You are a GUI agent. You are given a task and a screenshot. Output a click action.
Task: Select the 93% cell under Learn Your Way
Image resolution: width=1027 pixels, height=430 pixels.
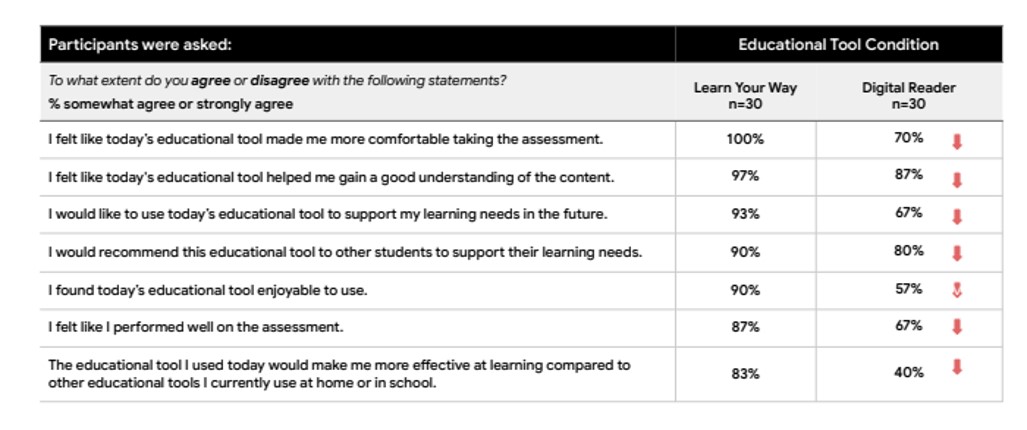click(745, 214)
